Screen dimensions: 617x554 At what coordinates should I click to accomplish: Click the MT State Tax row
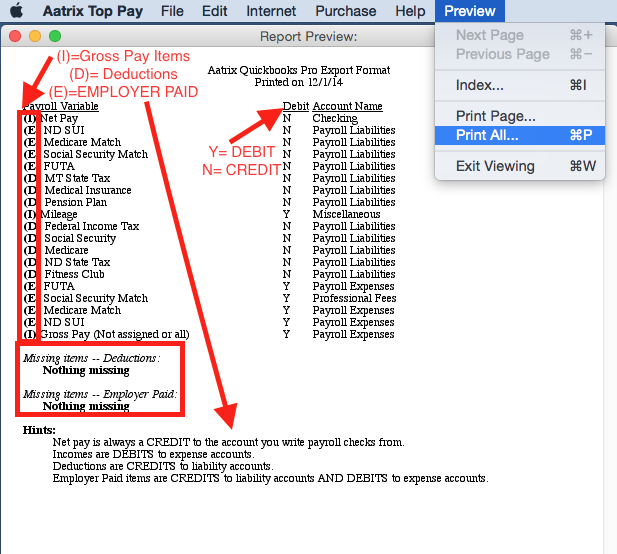(x=77, y=178)
